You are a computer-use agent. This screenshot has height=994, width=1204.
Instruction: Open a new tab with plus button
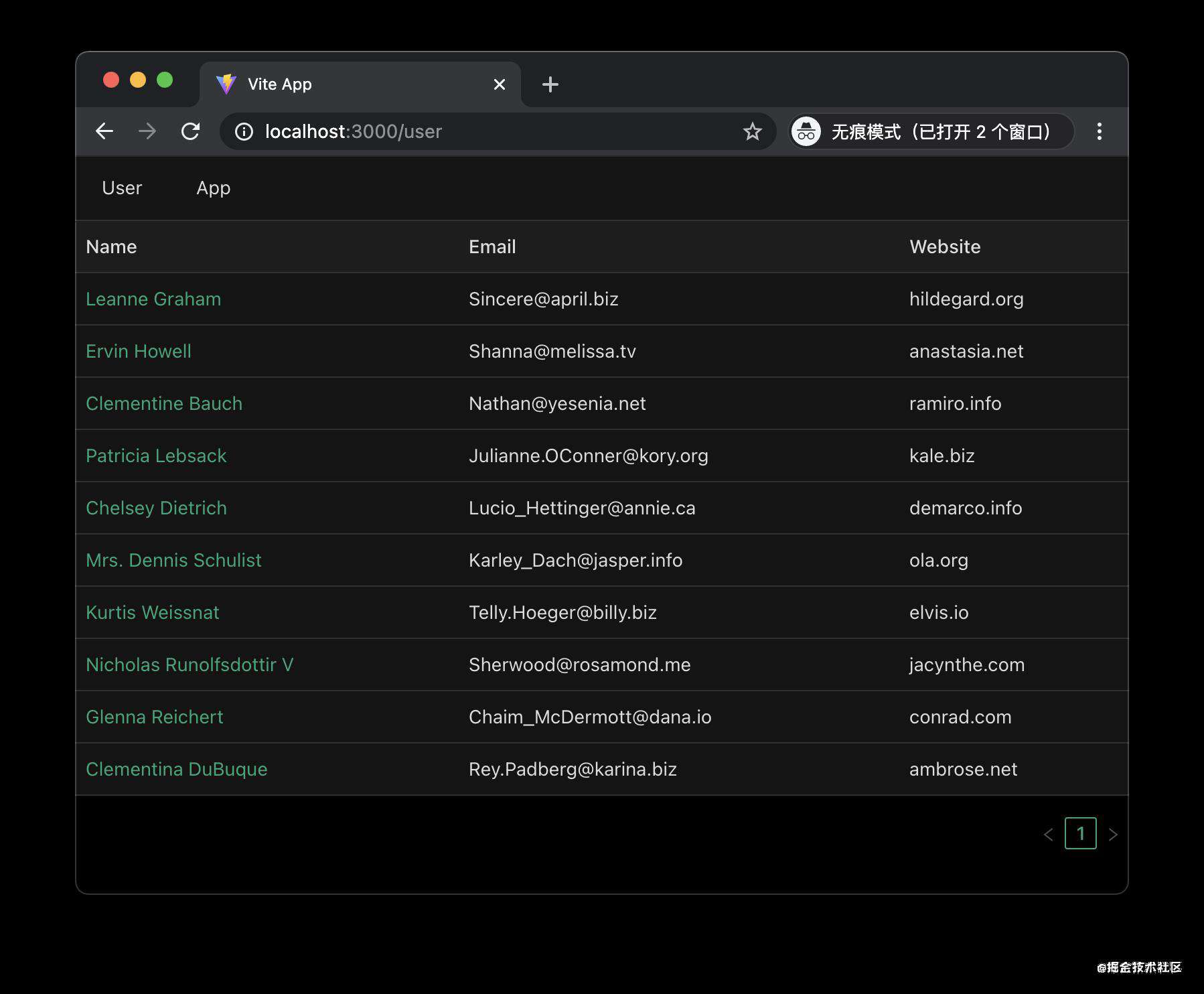tap(550, 84)
